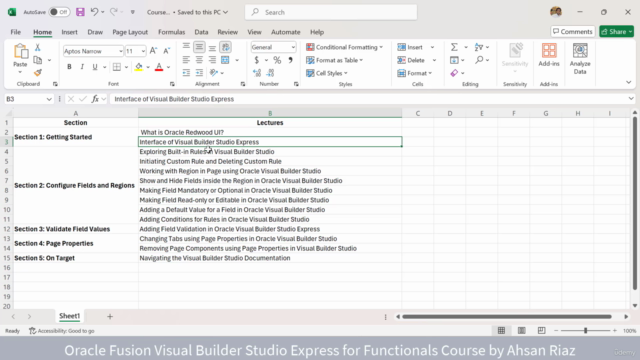Image resolution: width=640 pixels, height=360 pixels.
Task: Click the green Share button
Action: pos(616,31)
